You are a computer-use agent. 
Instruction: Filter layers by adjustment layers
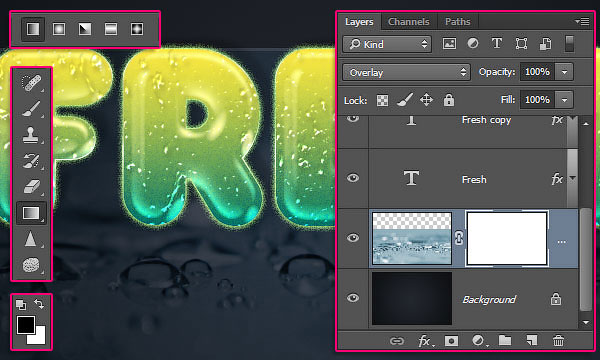click(473, 44)
